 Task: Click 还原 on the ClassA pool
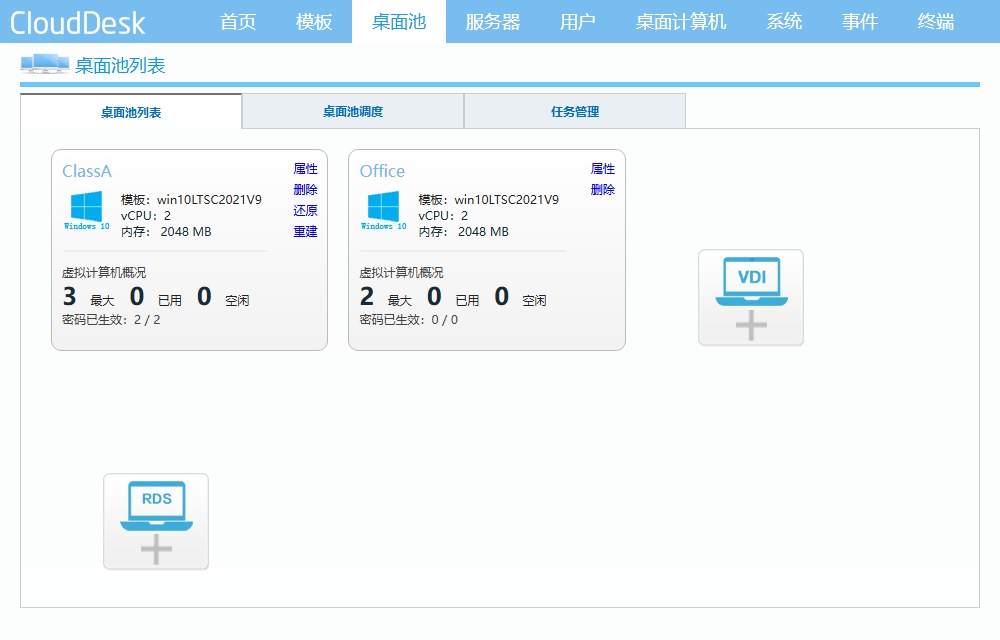pyautogui.click(x=305, y=210)
